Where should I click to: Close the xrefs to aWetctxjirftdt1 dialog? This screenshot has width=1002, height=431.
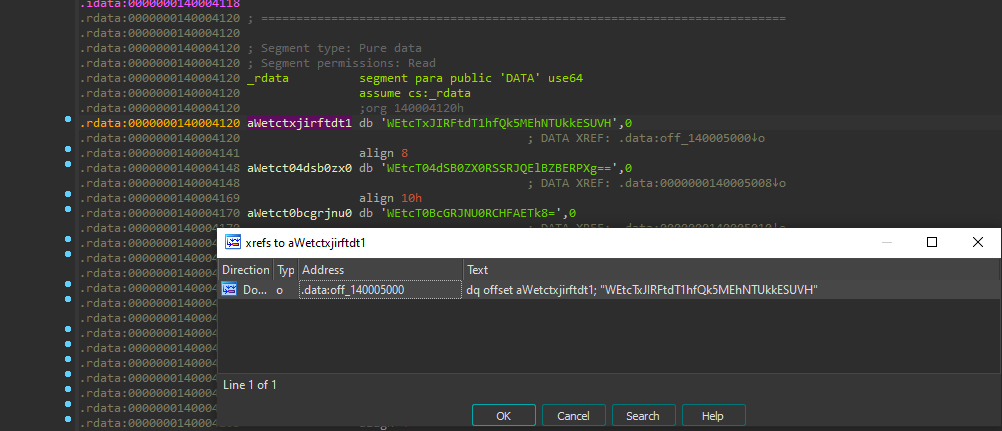click(x=977, y=243)
